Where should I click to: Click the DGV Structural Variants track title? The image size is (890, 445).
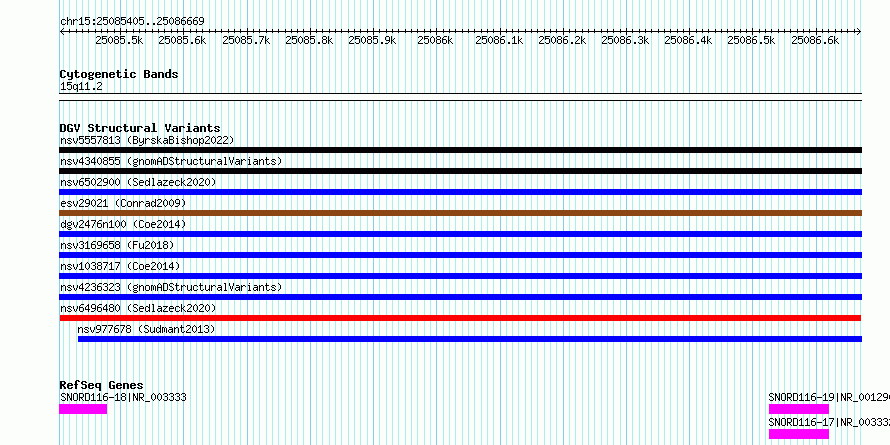140,128
